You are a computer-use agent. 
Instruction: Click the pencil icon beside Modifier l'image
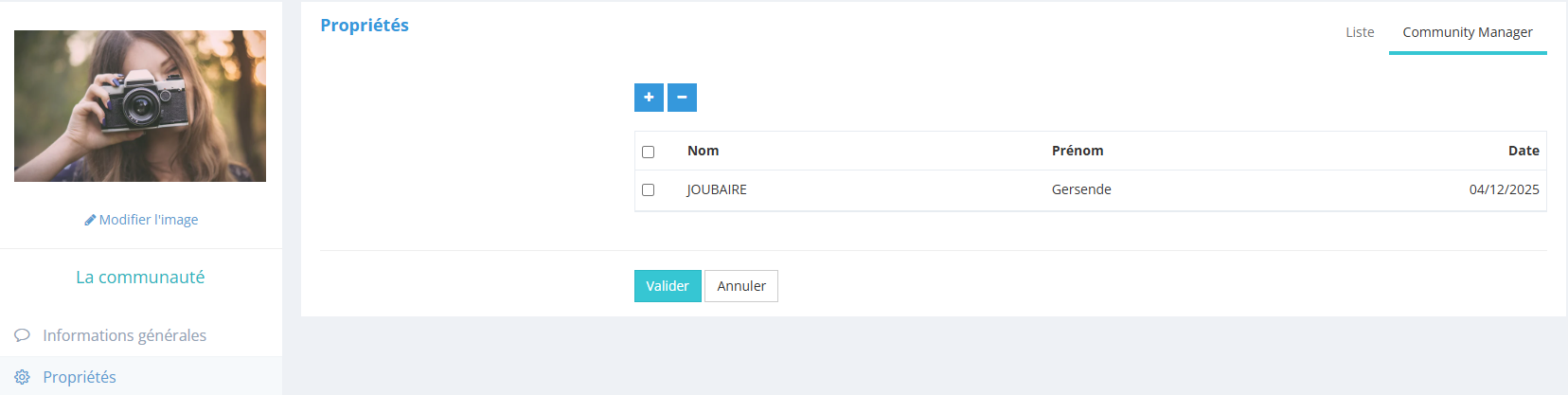point(90,220)
